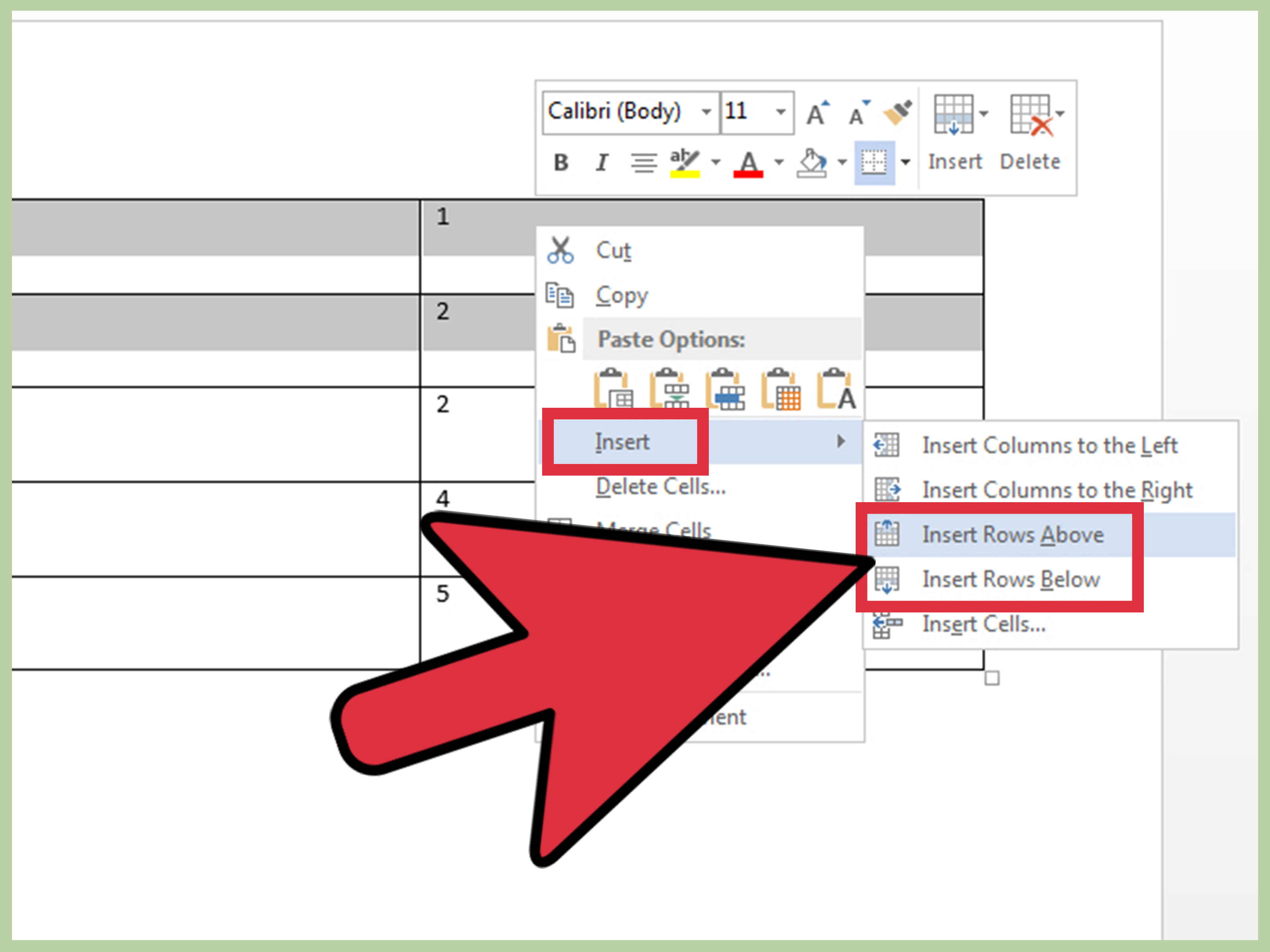This screenshot has height=952, width=1270.
Task: Select the Insert as New Rows paste option
Action: point(725,388)
